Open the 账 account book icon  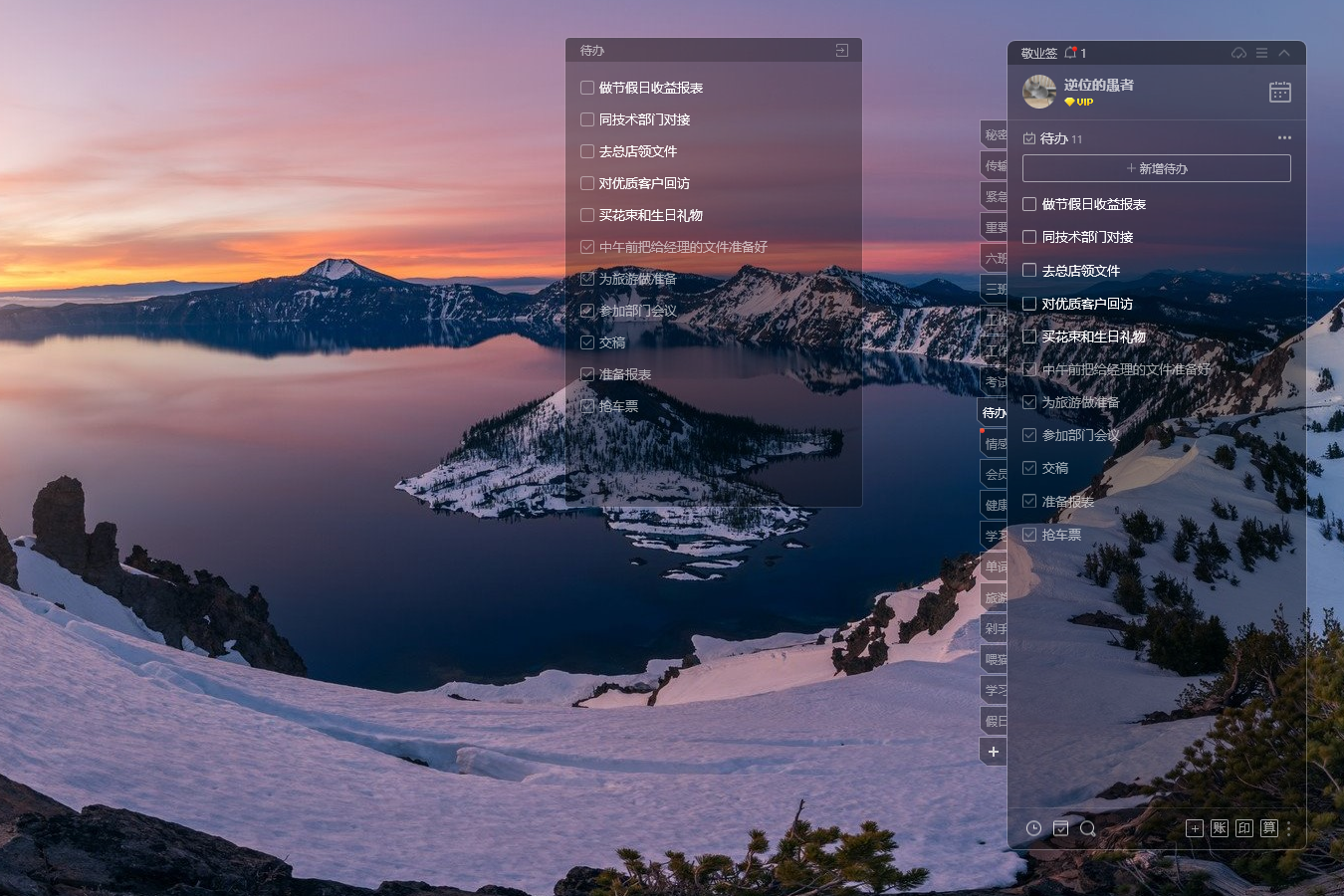tap(1220, 828)
